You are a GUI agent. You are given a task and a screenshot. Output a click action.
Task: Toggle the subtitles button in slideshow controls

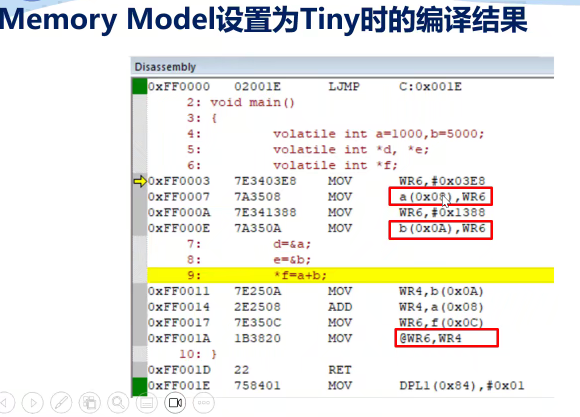tap(146, 403)
